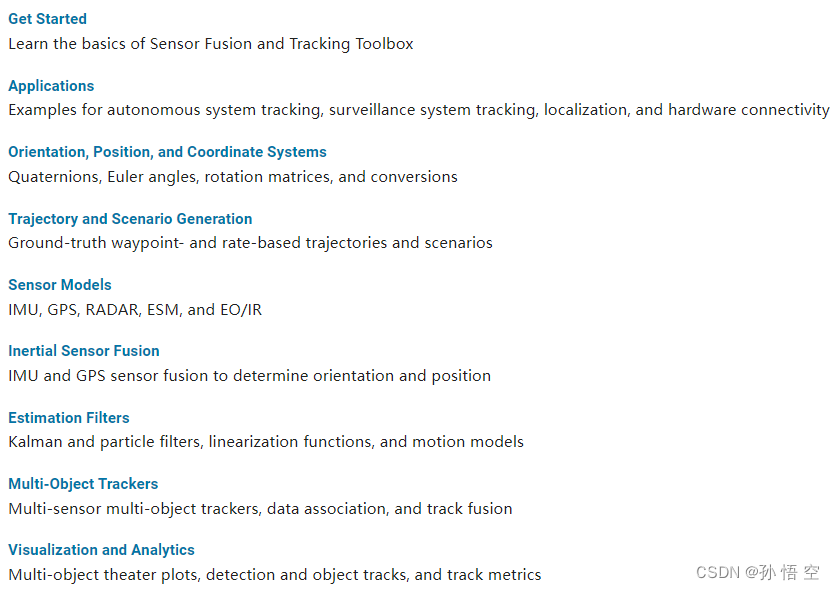This screenshot has width=835, height=590.
Task: Click the Quaternions, Euler angles description
Action: pyautogui.click(x=233, y=176)
